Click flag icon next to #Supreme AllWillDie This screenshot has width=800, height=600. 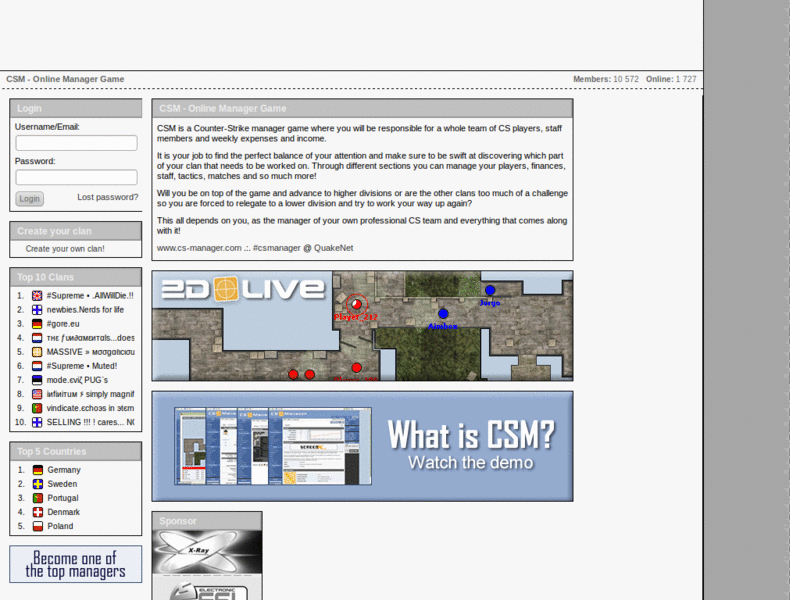point(37,295)
